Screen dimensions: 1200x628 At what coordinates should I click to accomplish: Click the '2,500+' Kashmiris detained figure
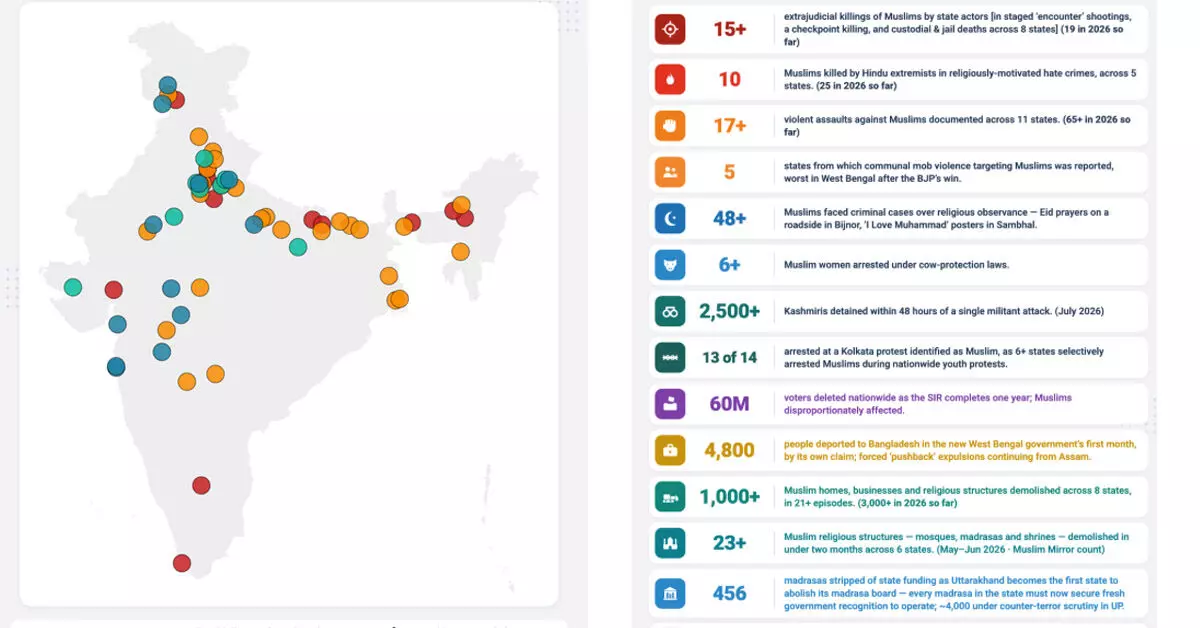tap(730, 311)
